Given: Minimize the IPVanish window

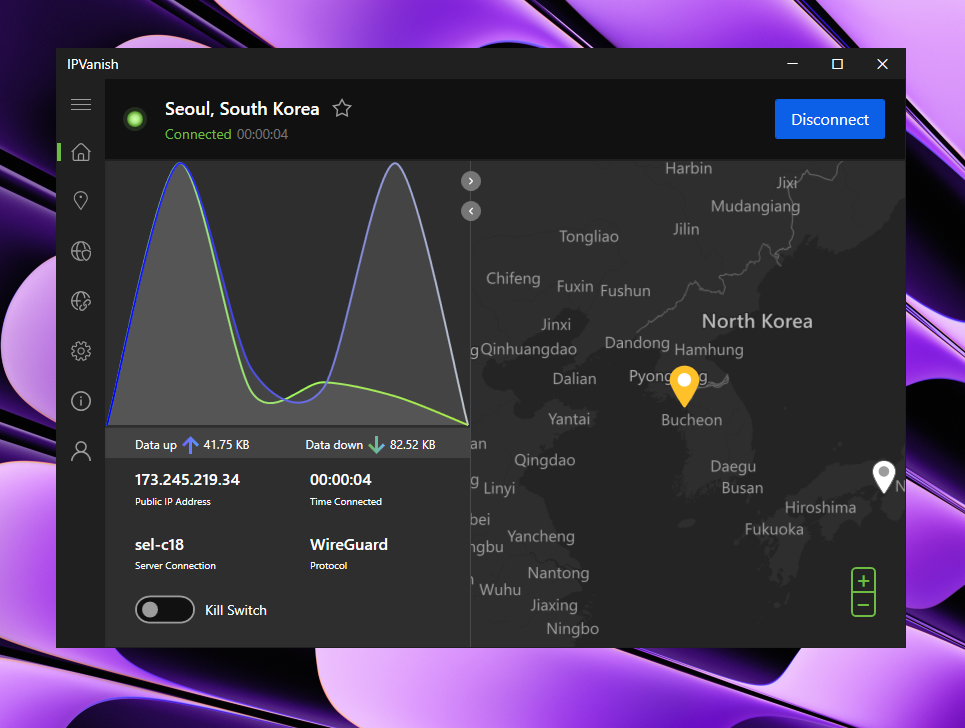Looking at the screenshot, I should pos(793,64).
